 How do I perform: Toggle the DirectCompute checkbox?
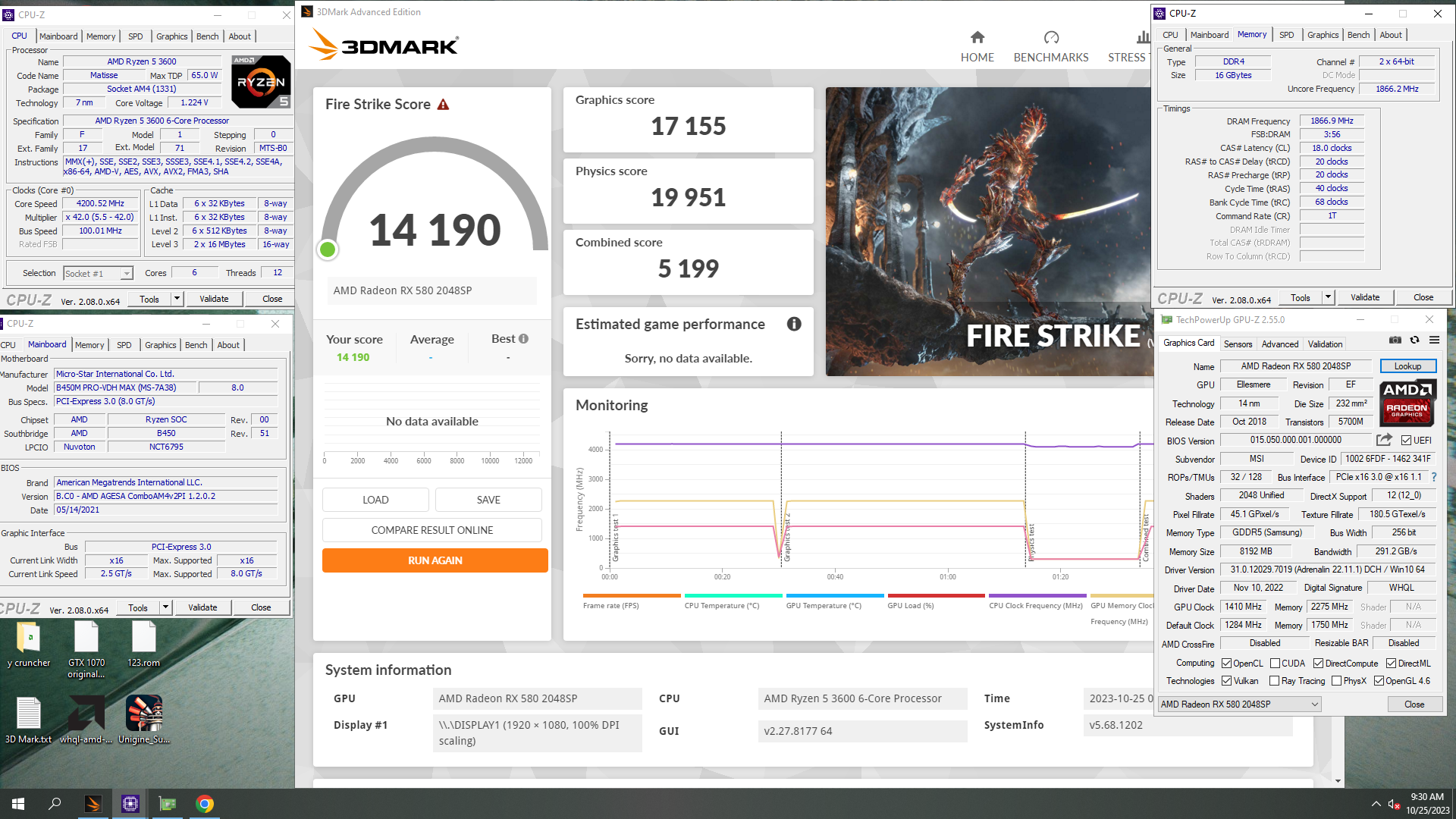click(1318, 663)
